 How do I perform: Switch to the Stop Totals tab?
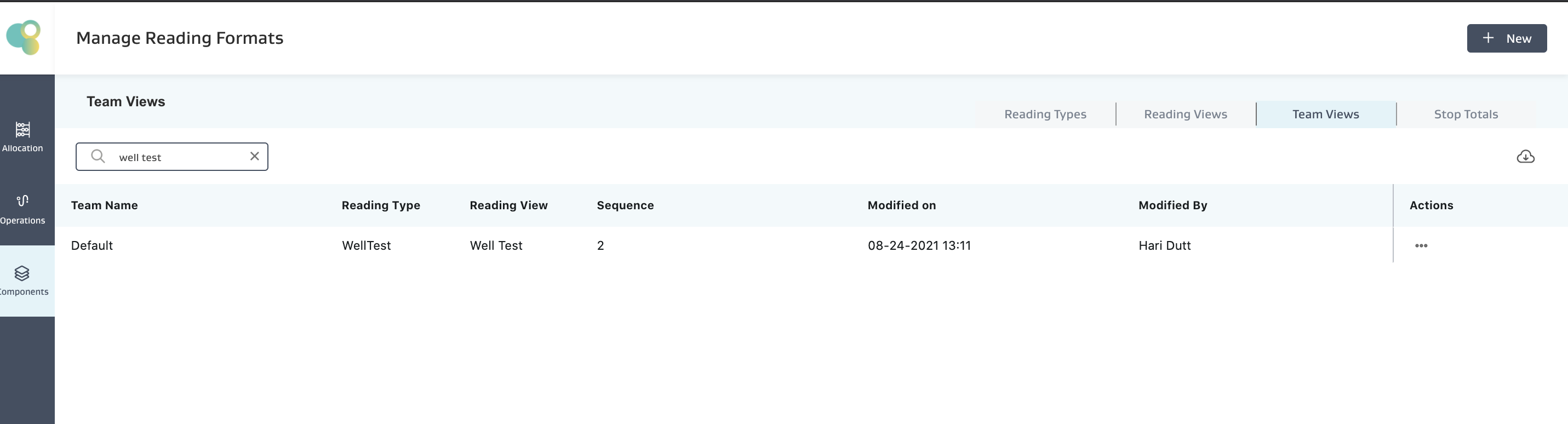point(1465,114)
